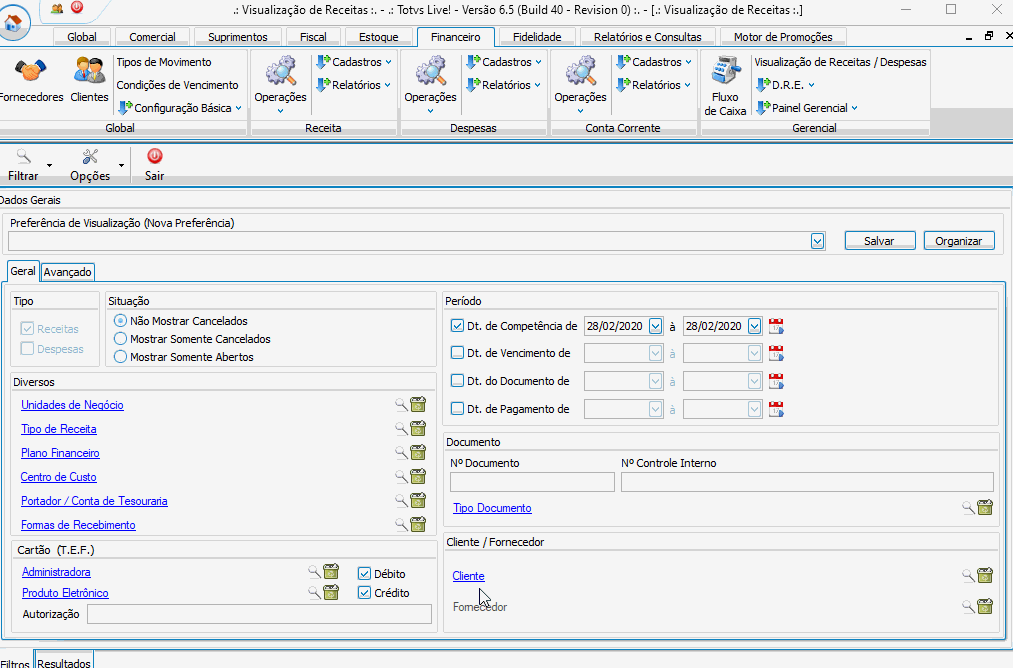Click the search magnifier for Tipo de Receita

pos(401,429)
